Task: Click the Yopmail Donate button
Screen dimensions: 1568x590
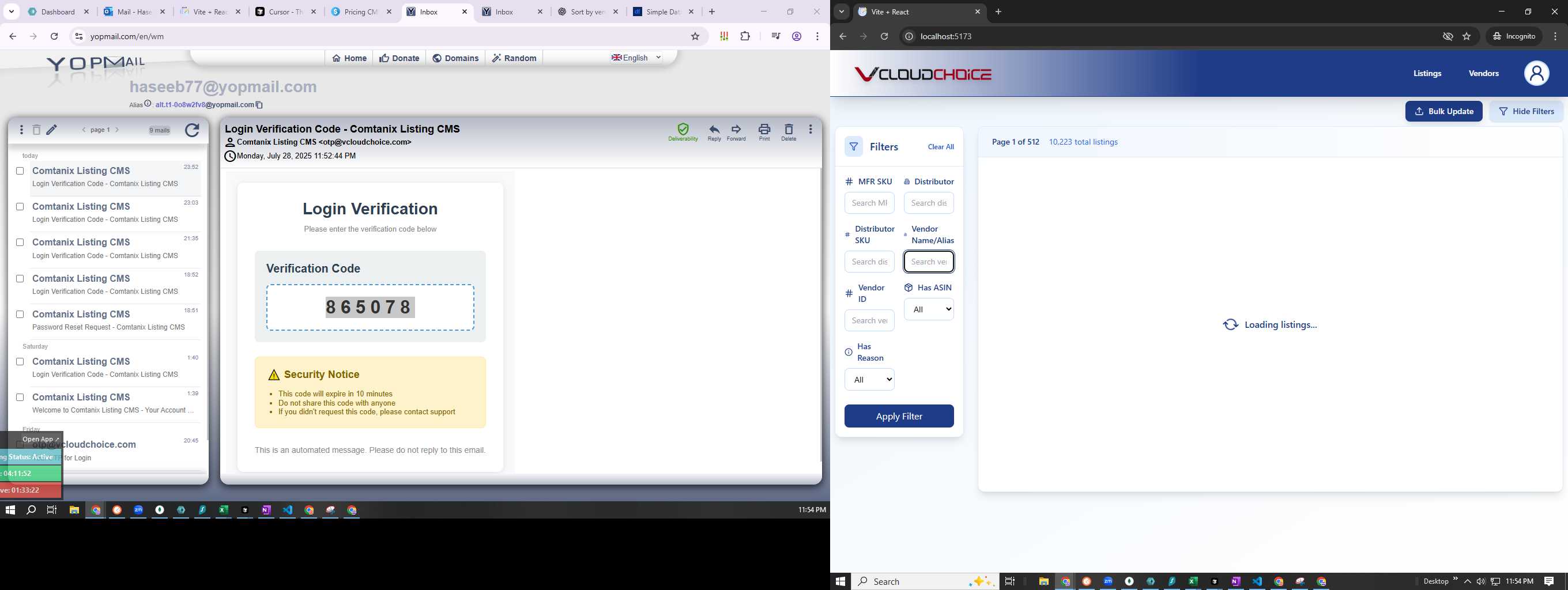Action: 399,58
